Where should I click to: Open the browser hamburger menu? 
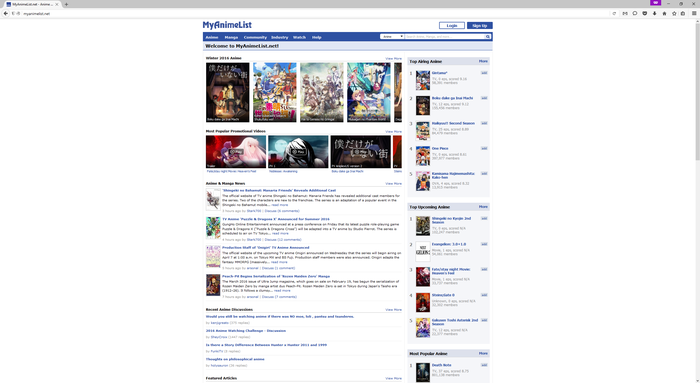[x=694, y=13]
